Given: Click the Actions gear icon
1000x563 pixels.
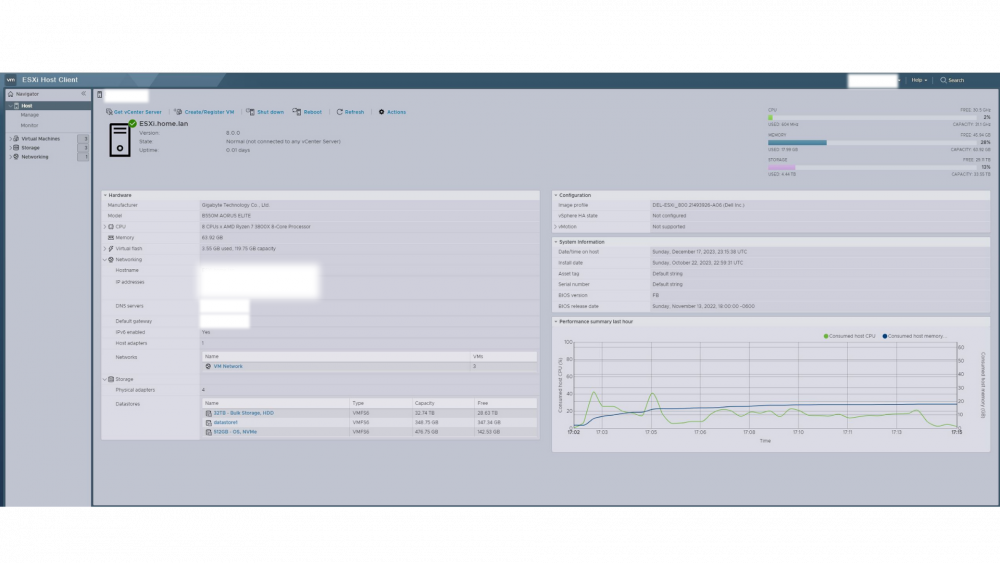Looking at the screenshot, I should click(381, 112).
